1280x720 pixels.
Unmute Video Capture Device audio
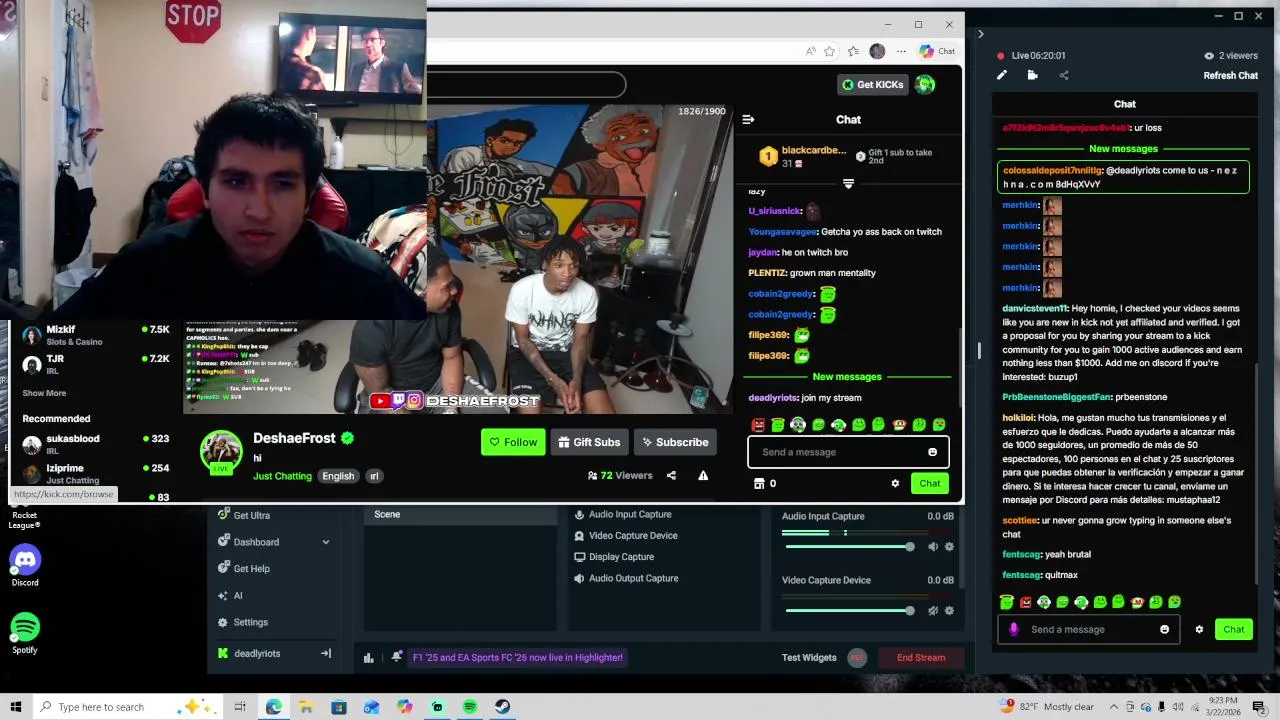coord(933,610)
